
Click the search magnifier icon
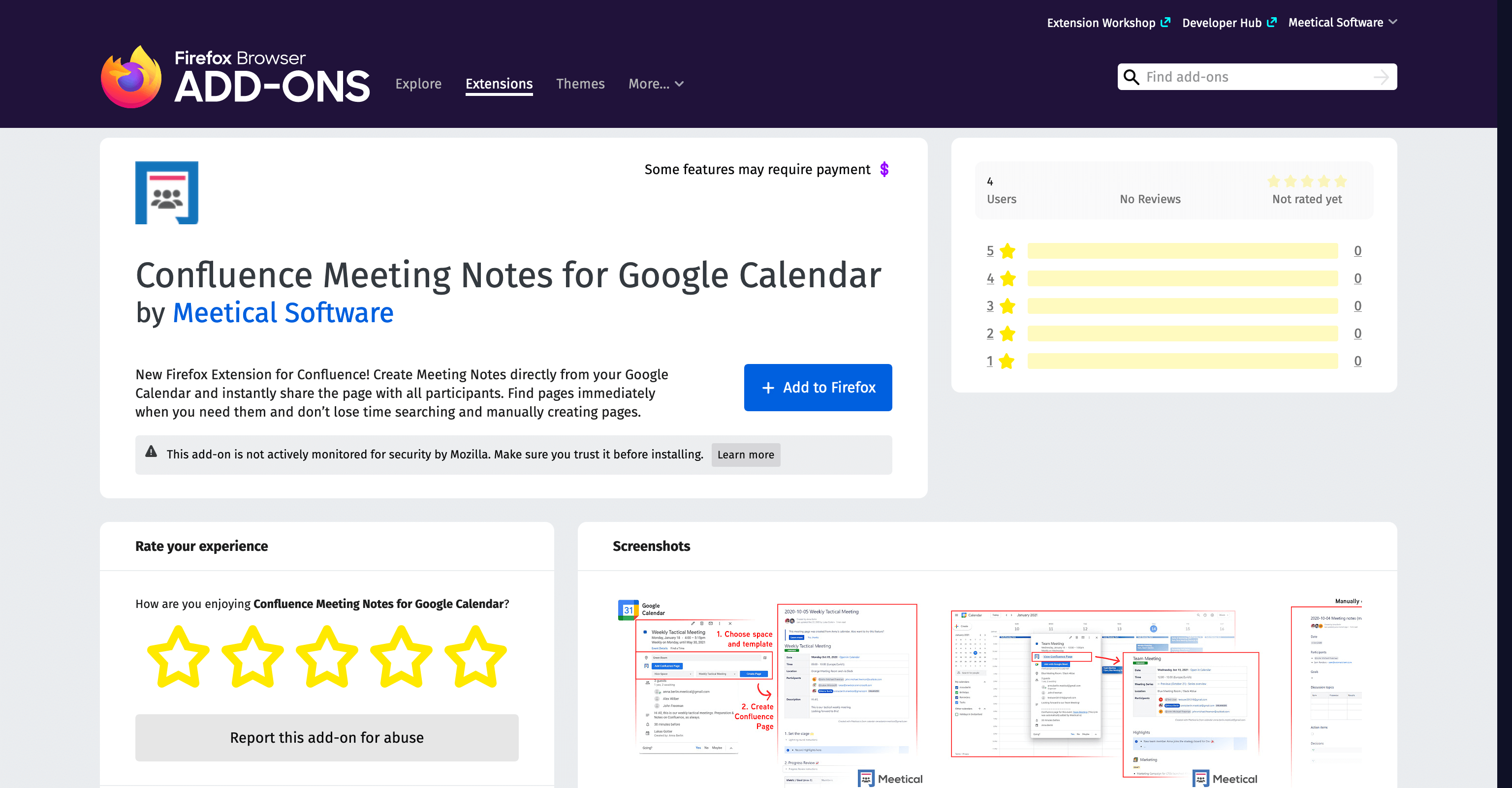coord(1131,77)
